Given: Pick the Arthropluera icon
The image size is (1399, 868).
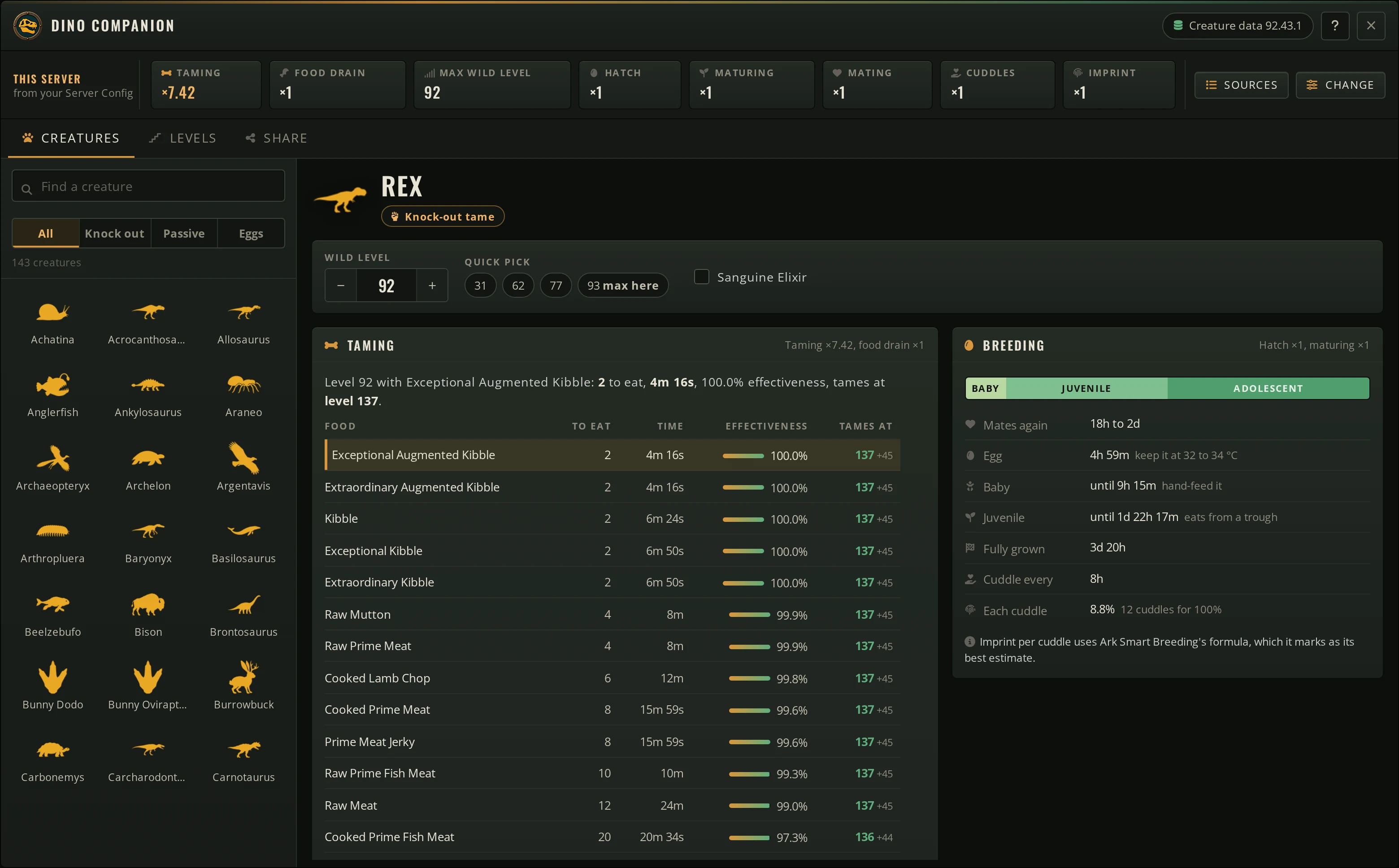Looking at the screenshot, I should [52, 531].
